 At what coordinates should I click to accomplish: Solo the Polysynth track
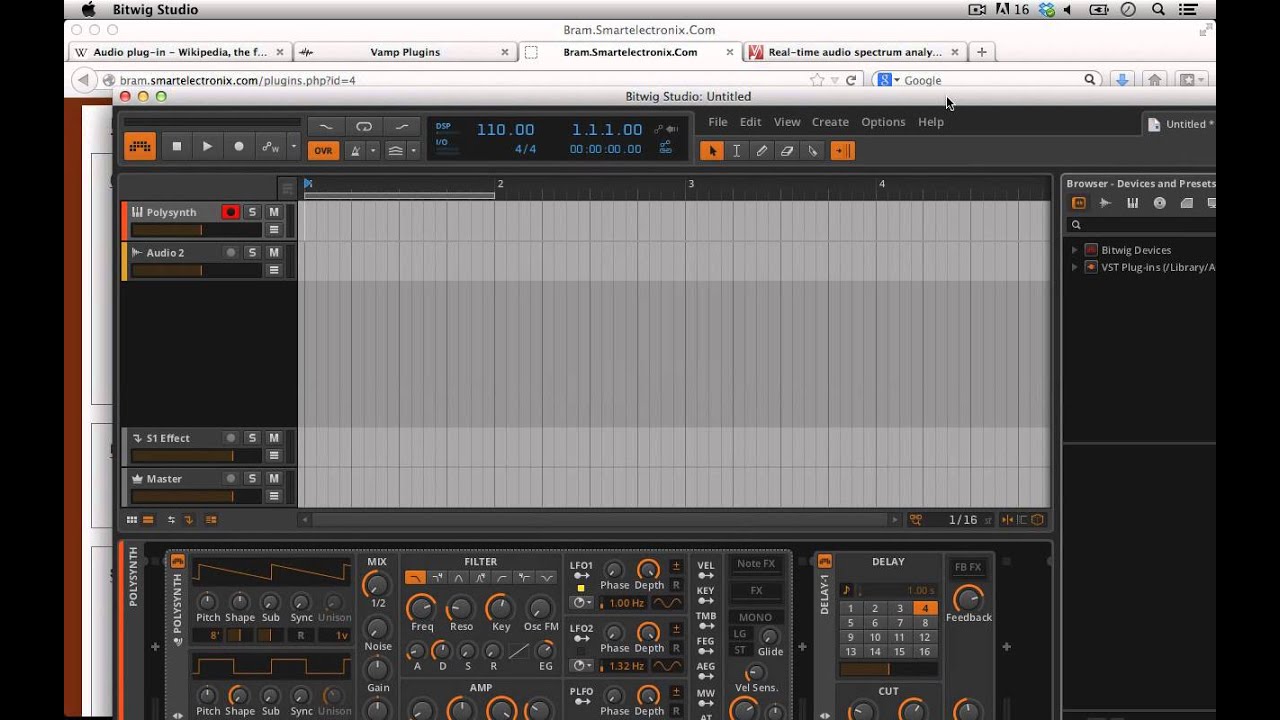[252, 212]
